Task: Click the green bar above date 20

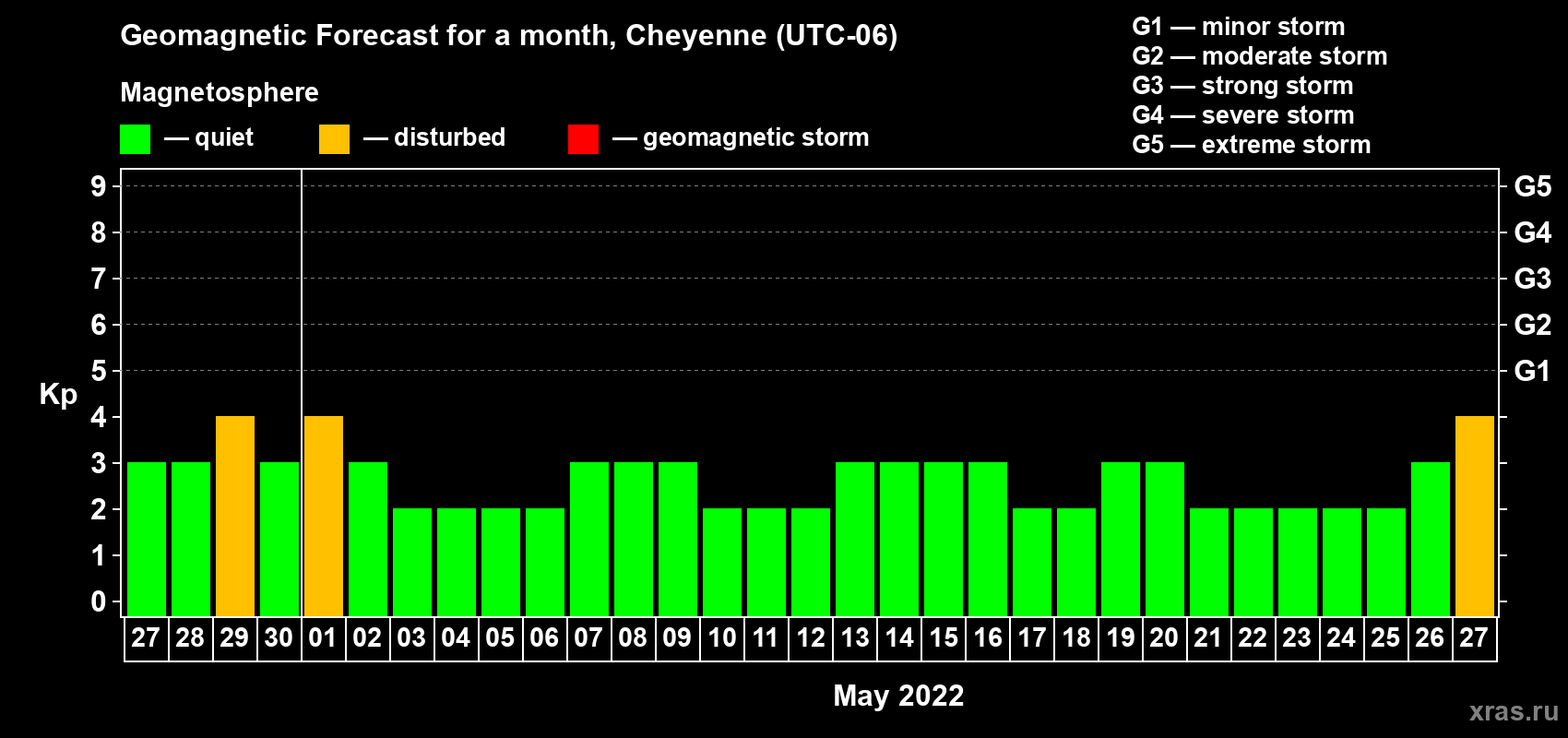Action: click(x=1165, y=540)
